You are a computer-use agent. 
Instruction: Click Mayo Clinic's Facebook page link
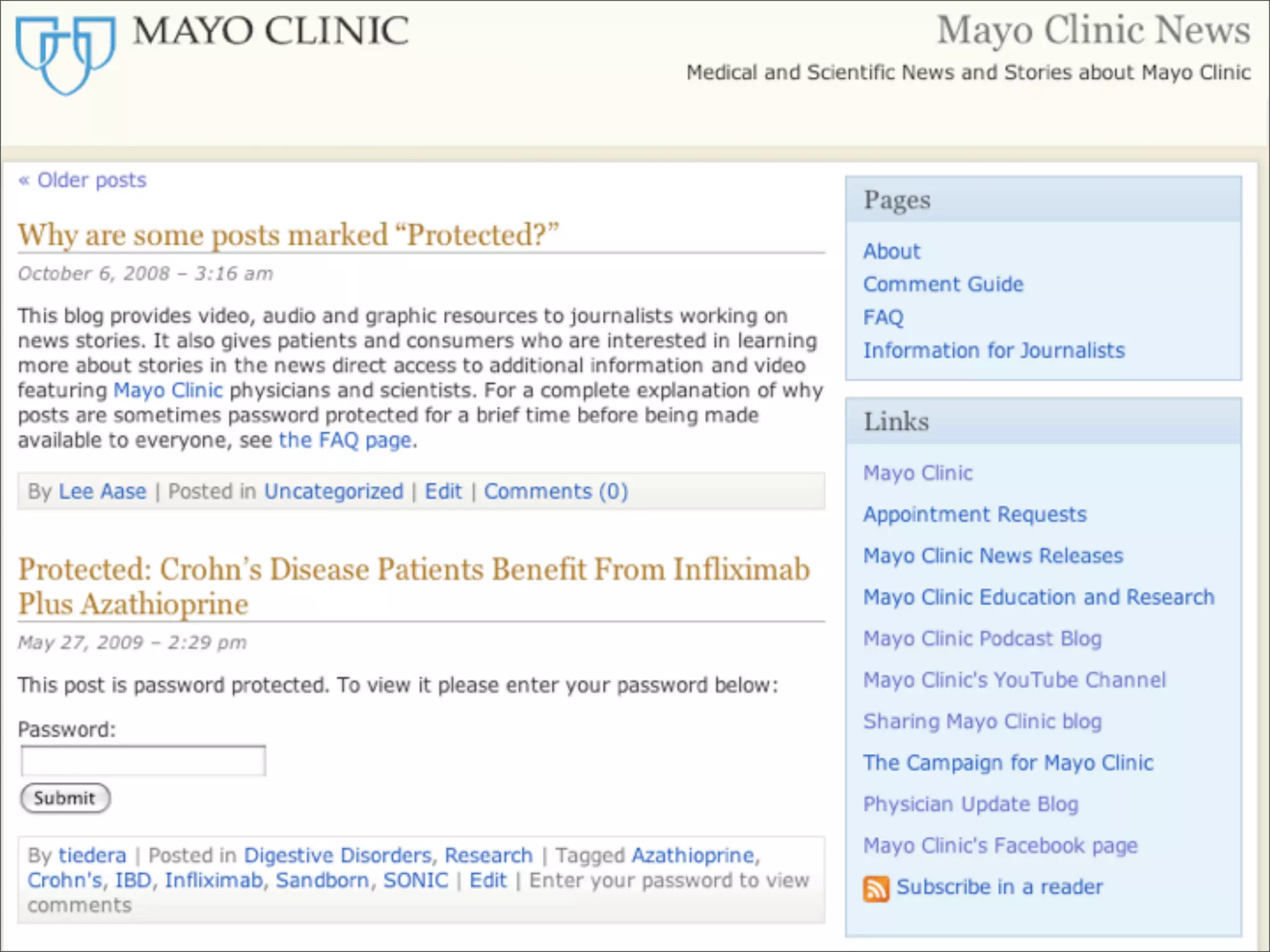pos(1000,845)
